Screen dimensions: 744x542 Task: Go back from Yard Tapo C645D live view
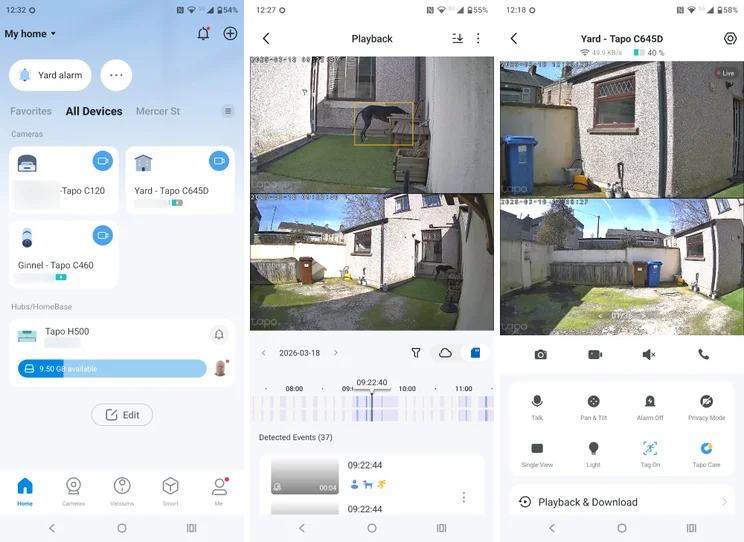(514, 38)
